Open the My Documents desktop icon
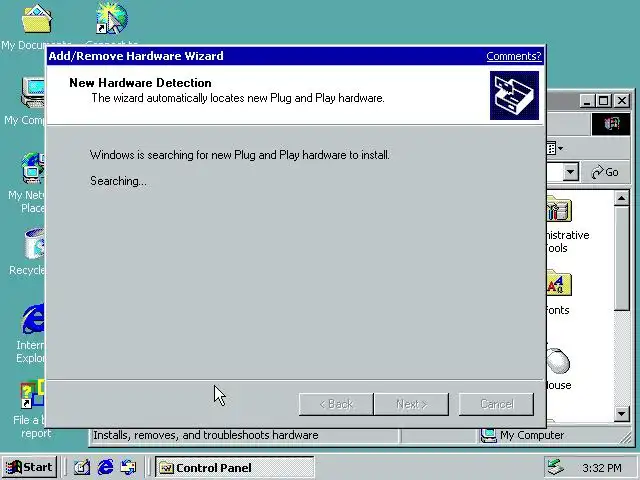The width and height of the screenshot is (640, 480). click(37, 19)
